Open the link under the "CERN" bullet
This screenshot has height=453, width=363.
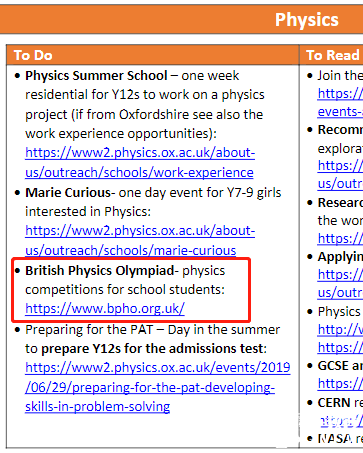341,421
